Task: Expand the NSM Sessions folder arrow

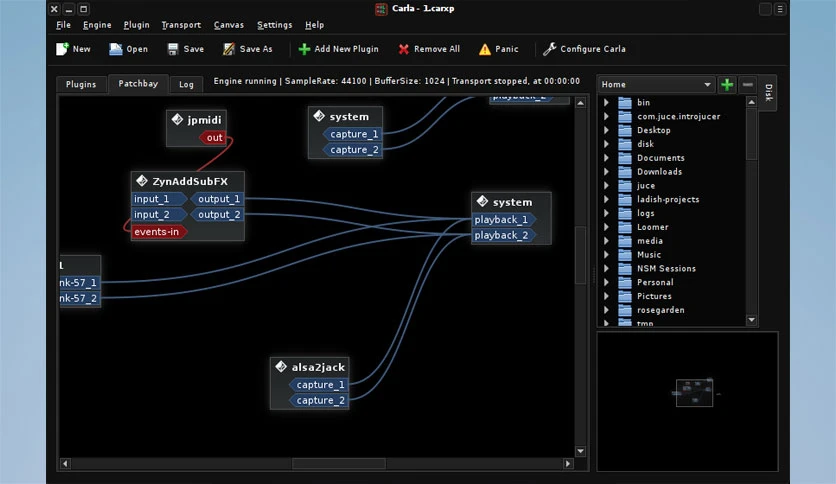Action: (x=606, y=269)
